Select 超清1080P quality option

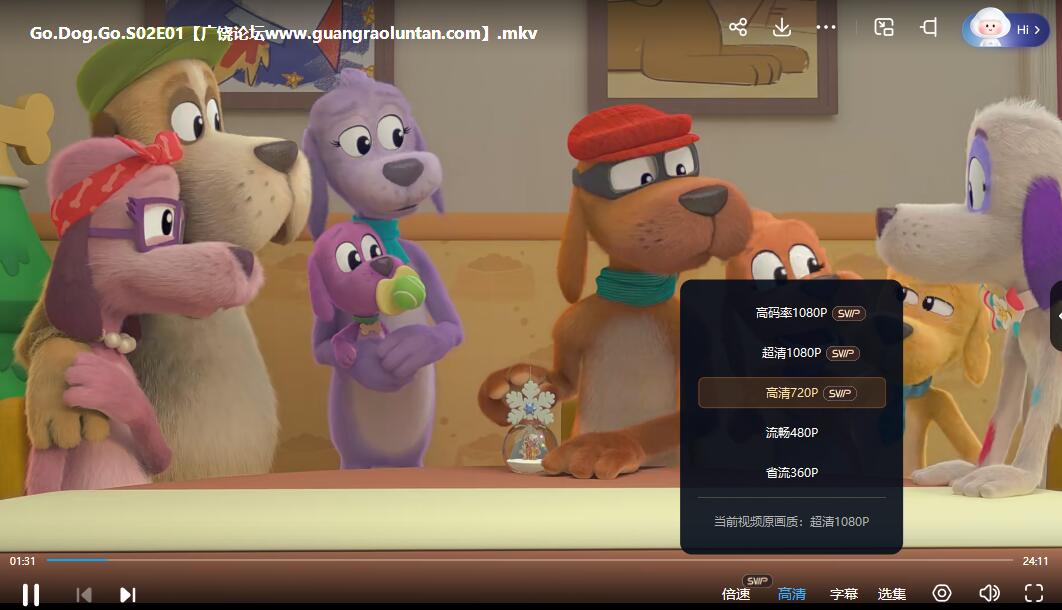[791, 353]
